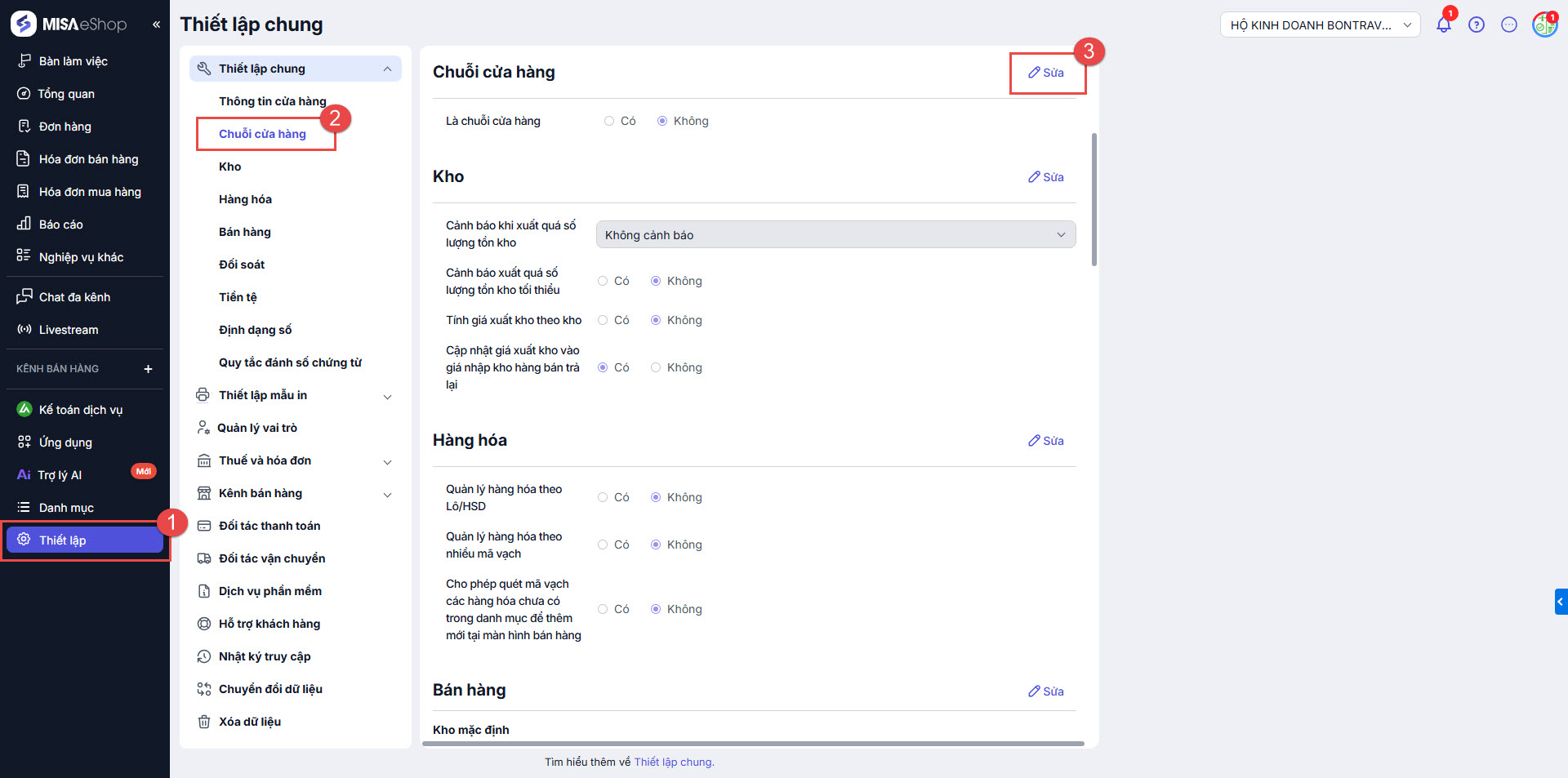Open the help question mark icon
This screenshot has width=1568, height=778.
point(1476,24)
